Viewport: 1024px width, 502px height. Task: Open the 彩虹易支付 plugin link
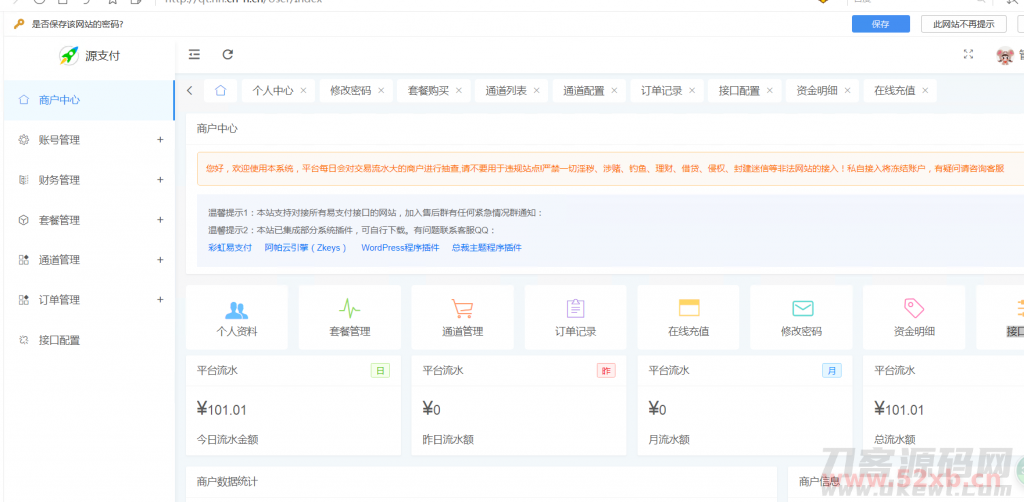[230, 247]
